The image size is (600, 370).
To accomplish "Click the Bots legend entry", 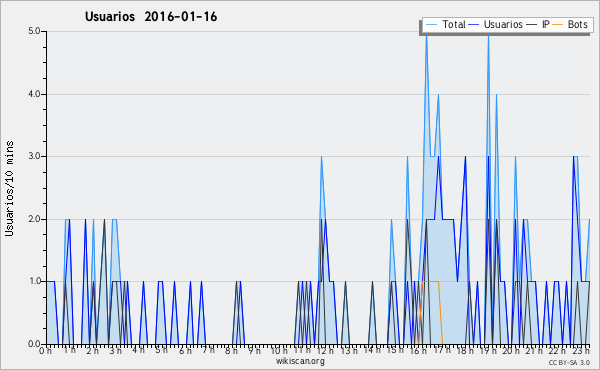I will click(x=570, y=24).
